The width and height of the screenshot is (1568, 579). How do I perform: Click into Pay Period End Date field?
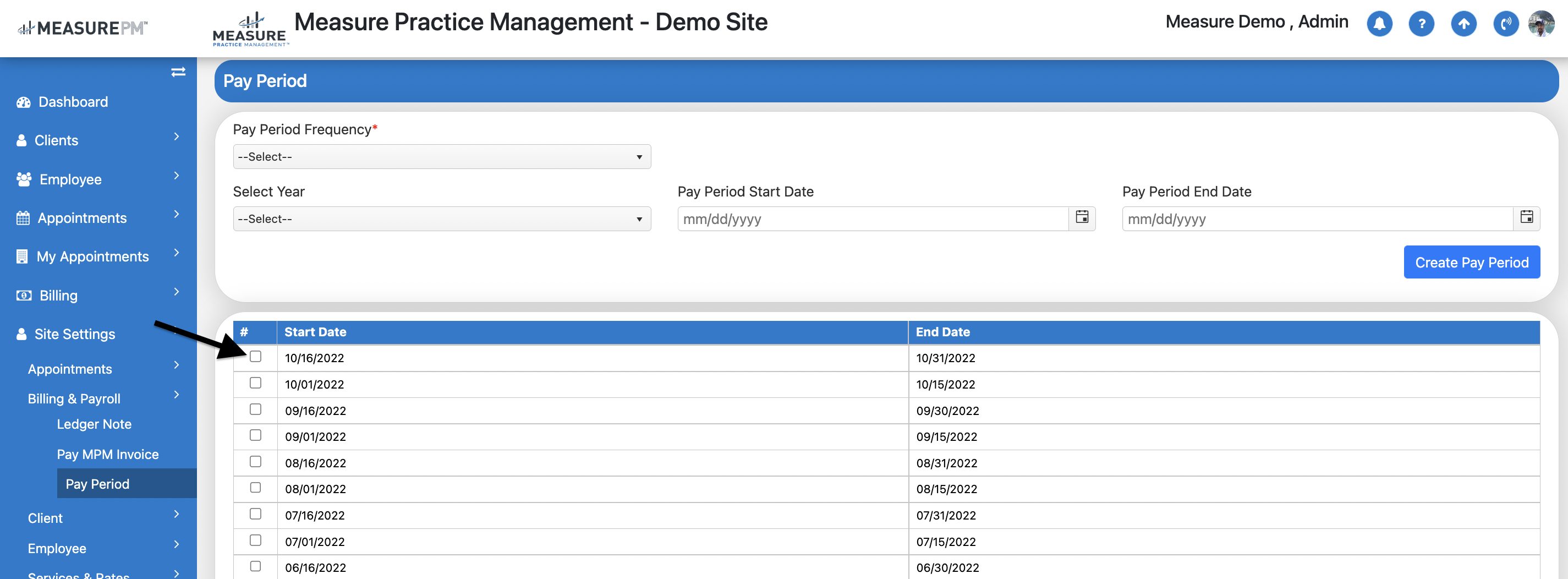[x=1317, y=219]
